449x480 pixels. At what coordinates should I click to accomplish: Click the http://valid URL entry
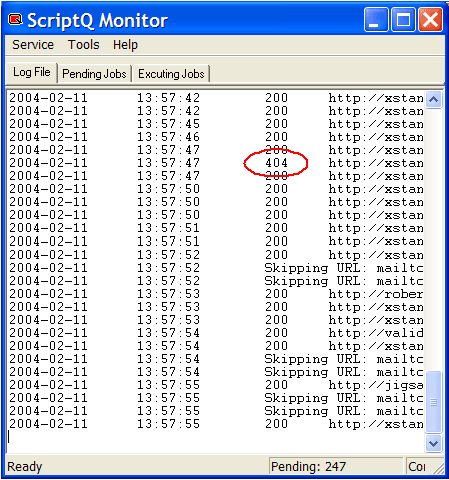click(376, 333)
